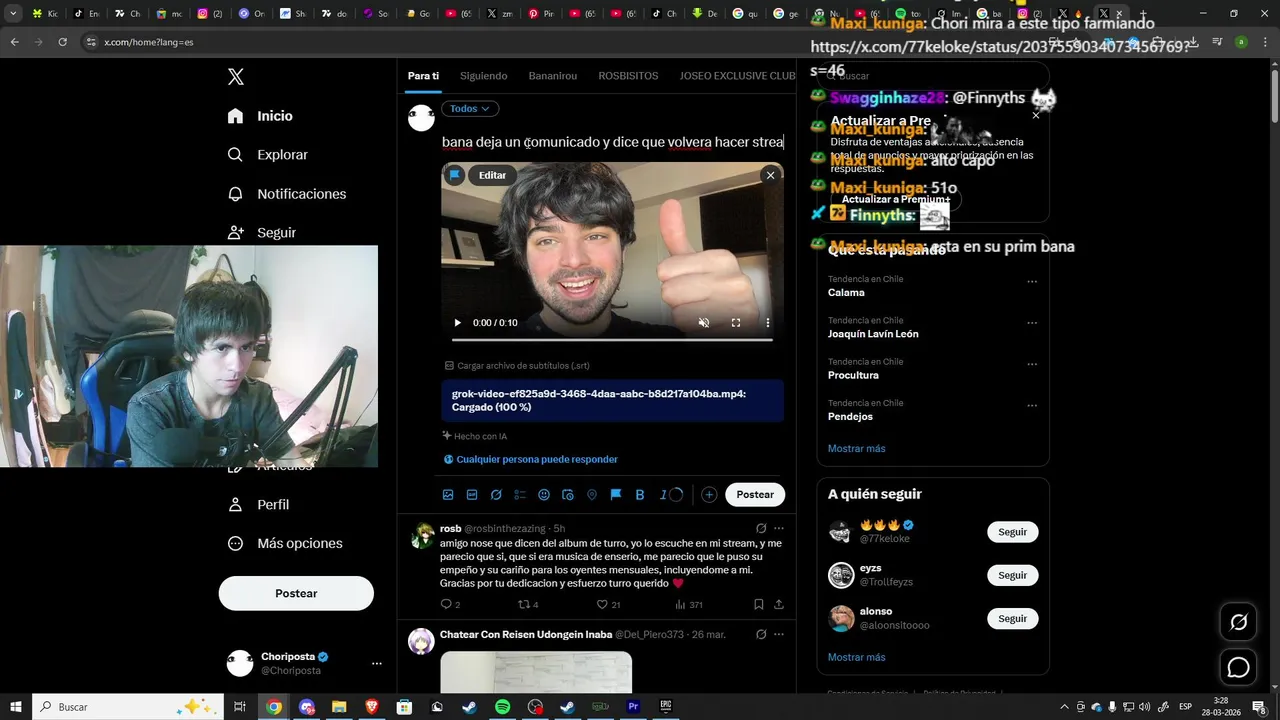The width and height of the screenshot is (1280, 720).
Task: Click Cargar archivo de subtítulos (.srt)
Action: pyautogui.click(x=517, y=366)
